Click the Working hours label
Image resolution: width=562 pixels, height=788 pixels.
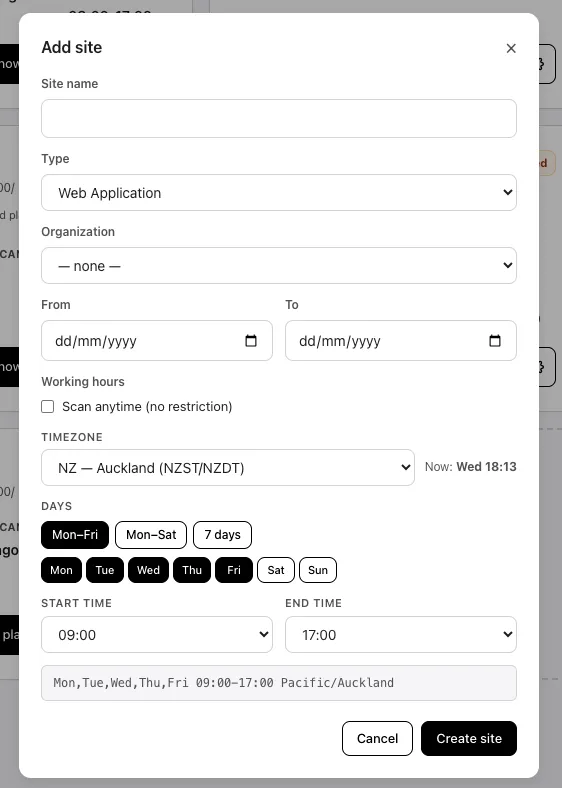pos(83,381)
